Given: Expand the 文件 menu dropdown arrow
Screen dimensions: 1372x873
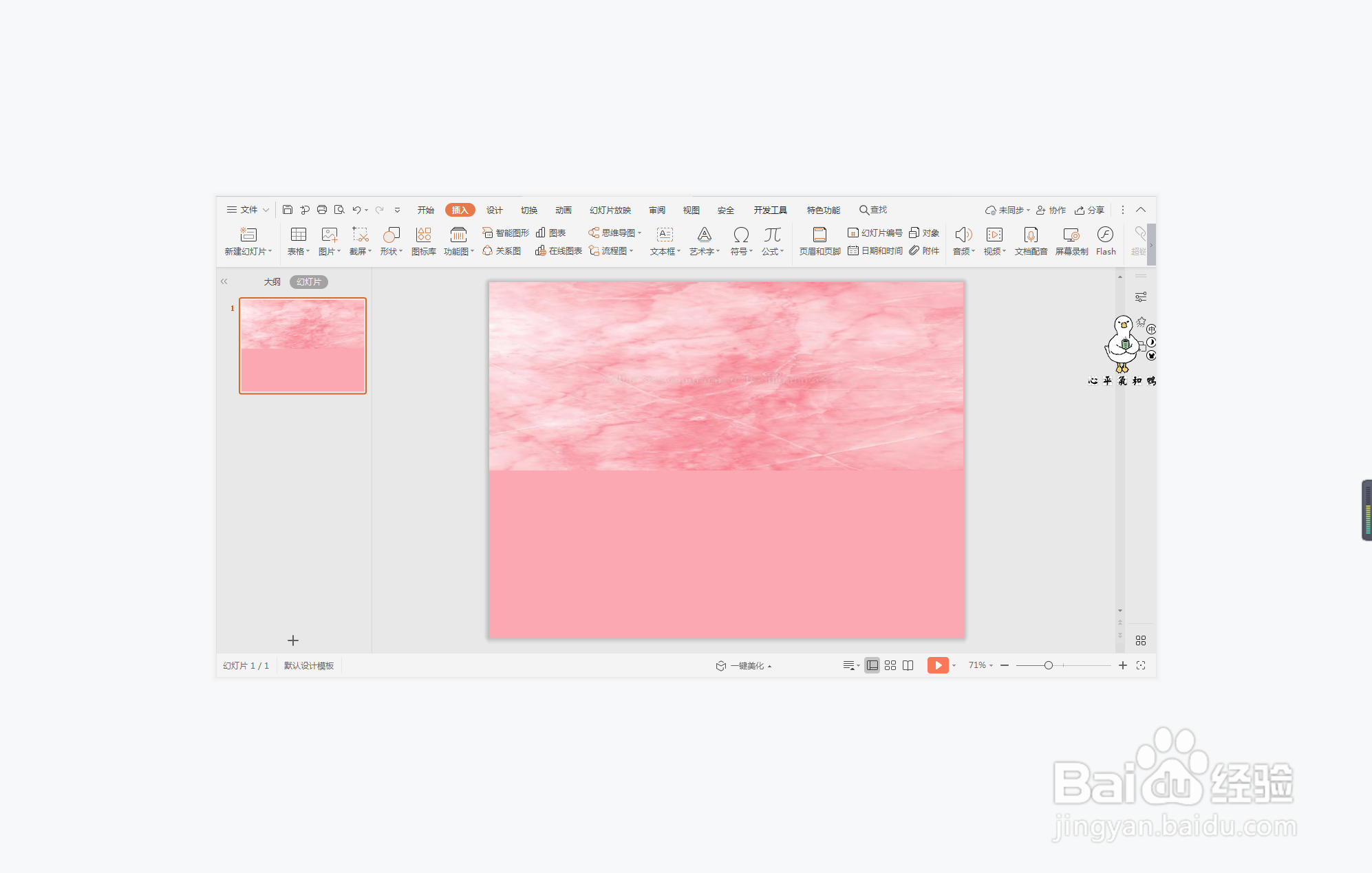Looking at the screenshot, I should coord(266,210).
